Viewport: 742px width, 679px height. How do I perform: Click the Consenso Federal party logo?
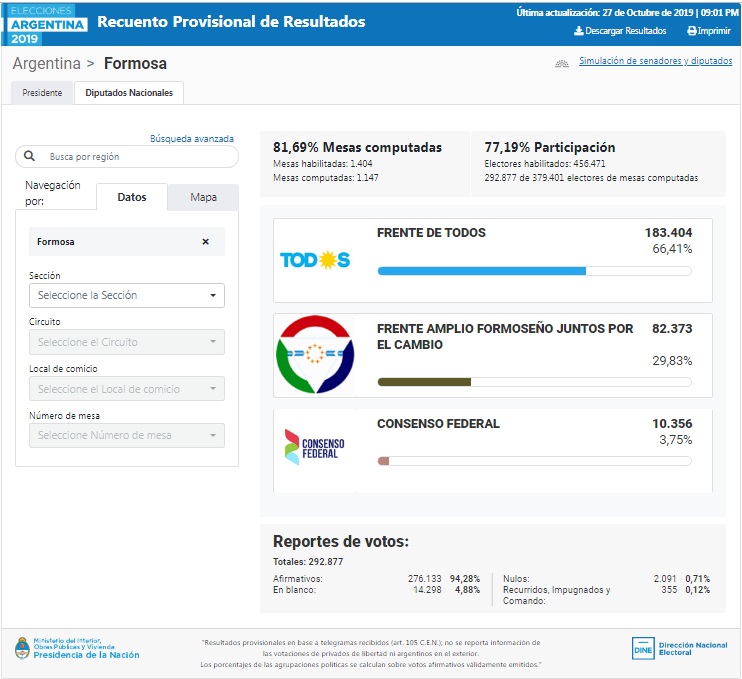point(315,447)
